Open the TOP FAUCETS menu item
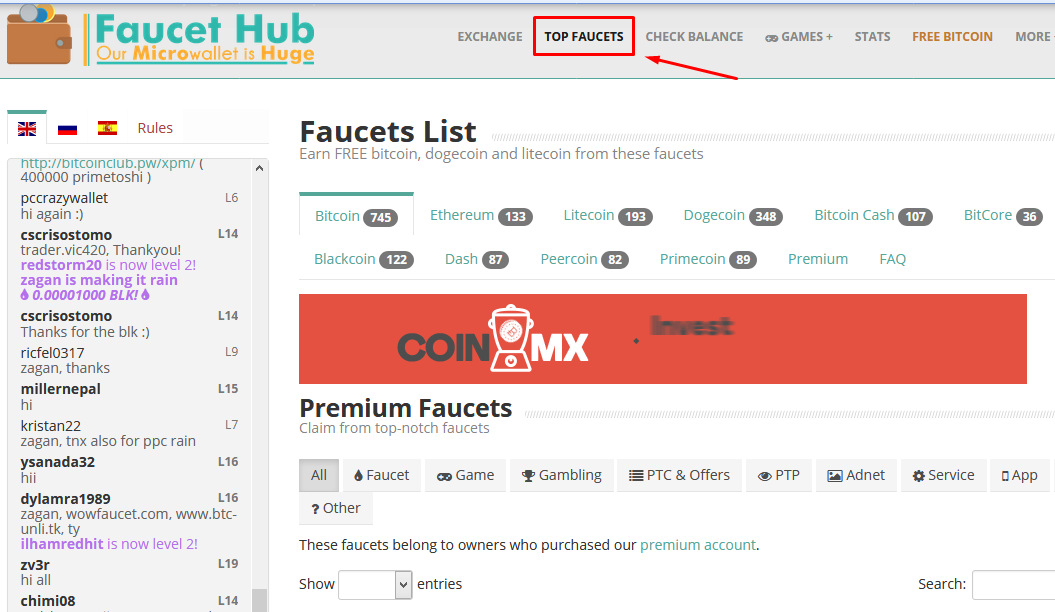 tap(584, 37)
